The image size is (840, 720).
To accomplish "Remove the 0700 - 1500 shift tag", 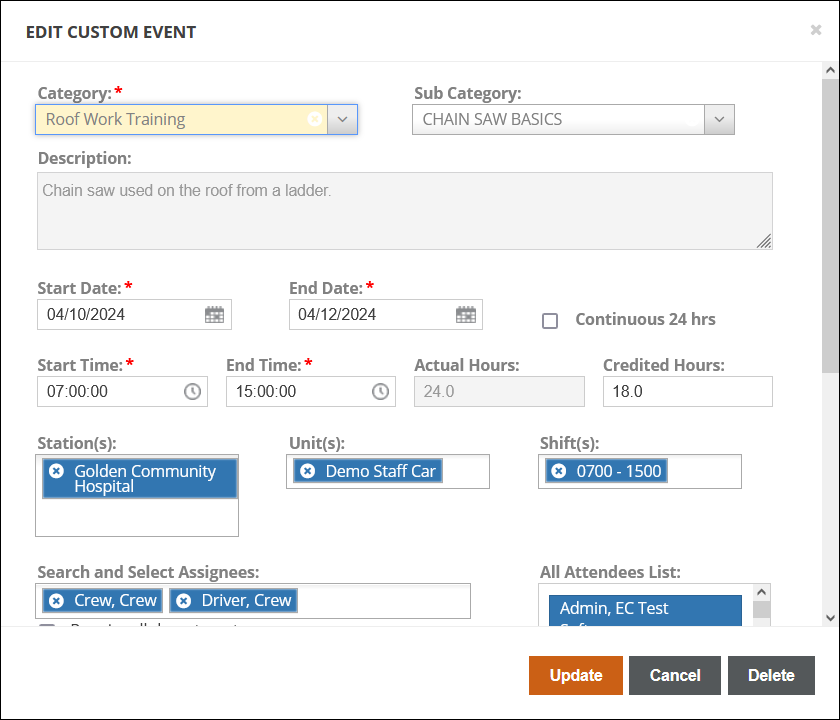I will pyautogui.click(x=559, y=471).
